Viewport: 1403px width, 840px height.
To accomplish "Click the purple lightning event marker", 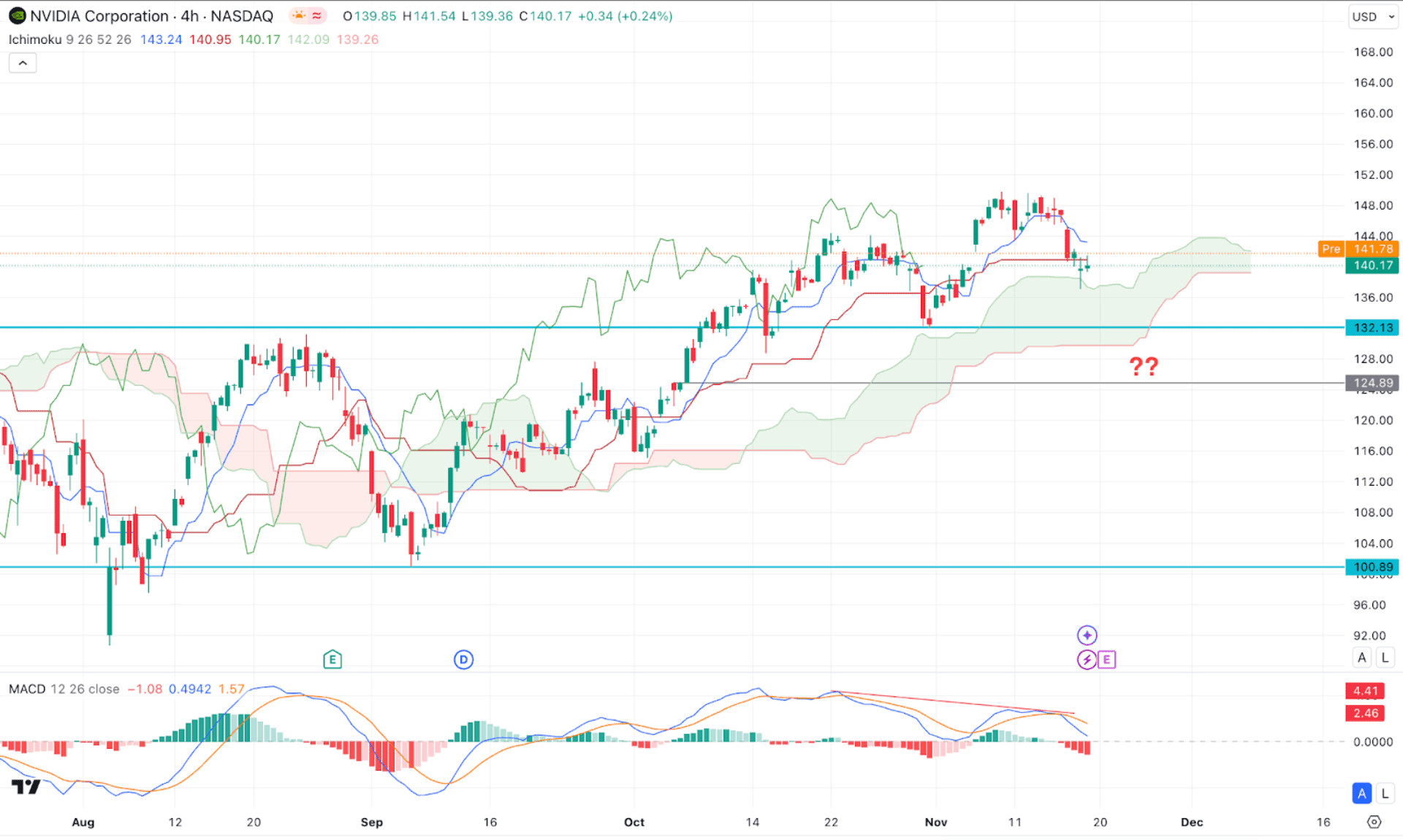I will click(1087, 660).
